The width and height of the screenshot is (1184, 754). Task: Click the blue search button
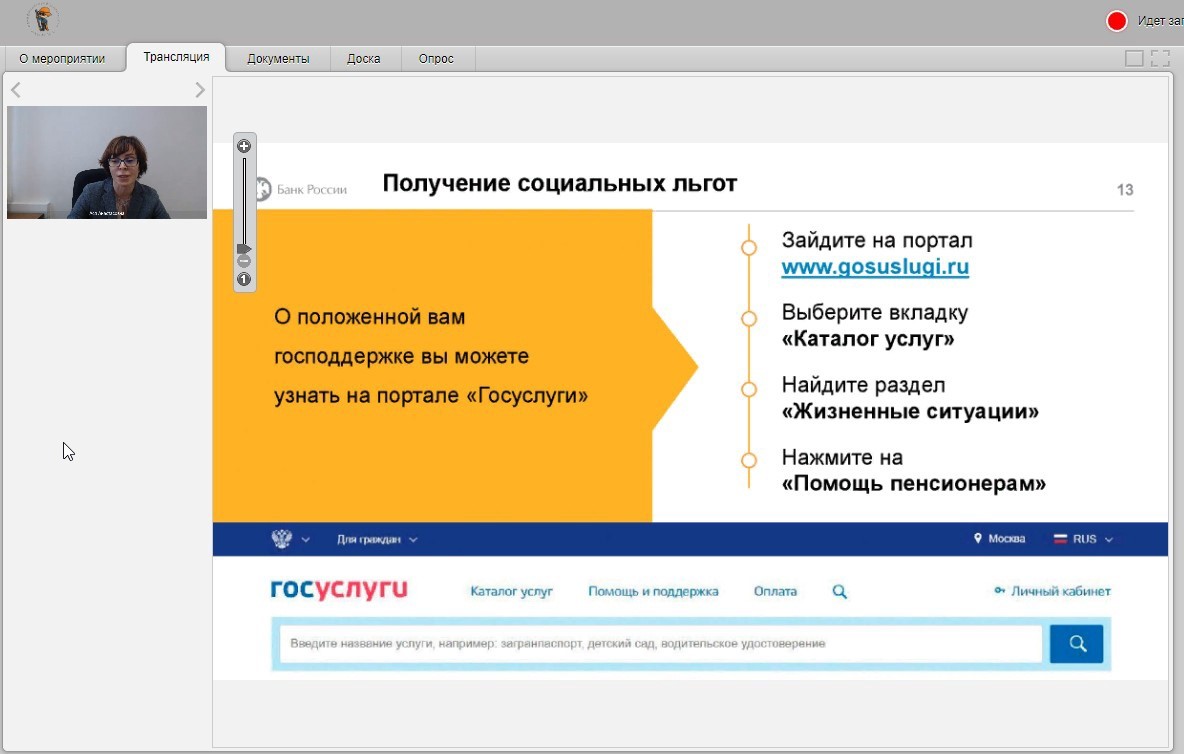pyautogui.click(x=1077, y=644)
